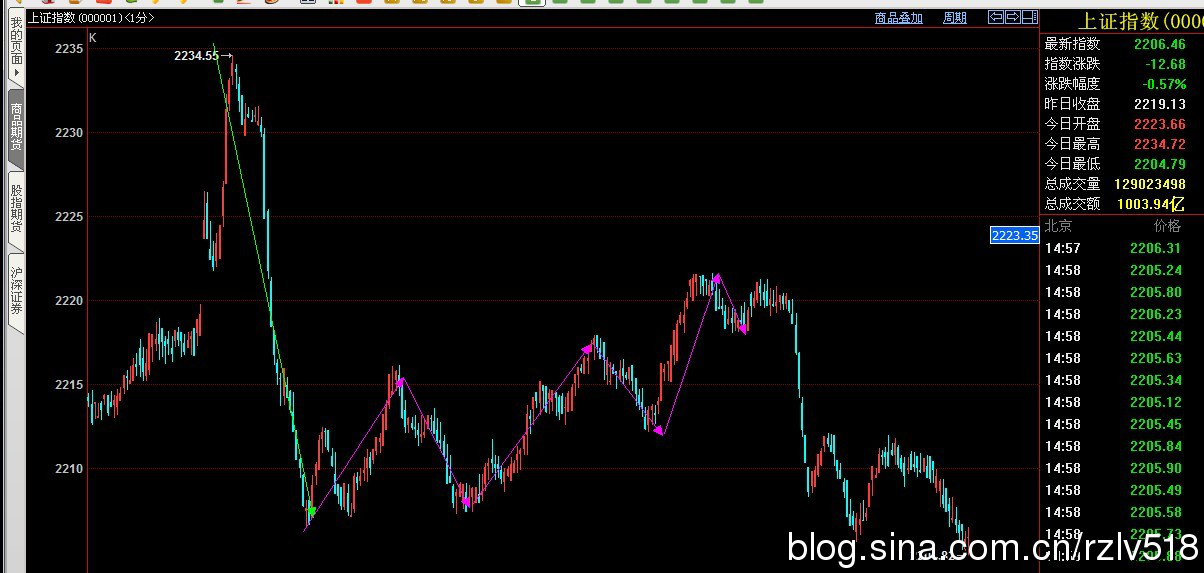Click the 最新指数 value 2206.46
Screen dimensions: 1204x573
pyautogui.click(x=1158, y=44)
